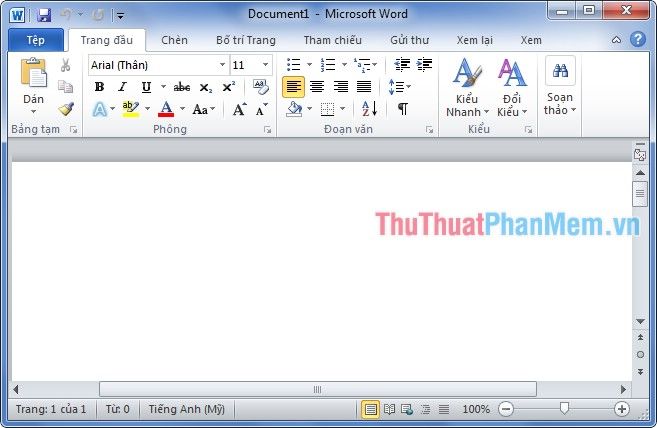Jump to previous page double-arrow icon
Image resolution: width=657 pixels, height=428 pixels.
click(640, 337)
